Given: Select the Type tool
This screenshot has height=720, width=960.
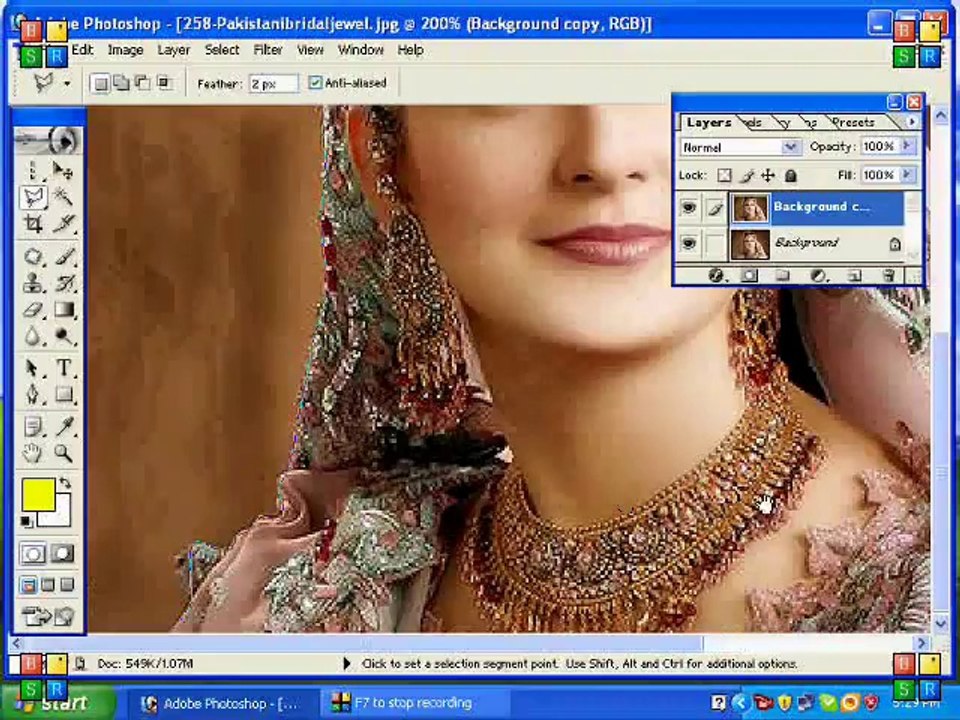Looking at the screenshot, I should (x=64, y=368).
